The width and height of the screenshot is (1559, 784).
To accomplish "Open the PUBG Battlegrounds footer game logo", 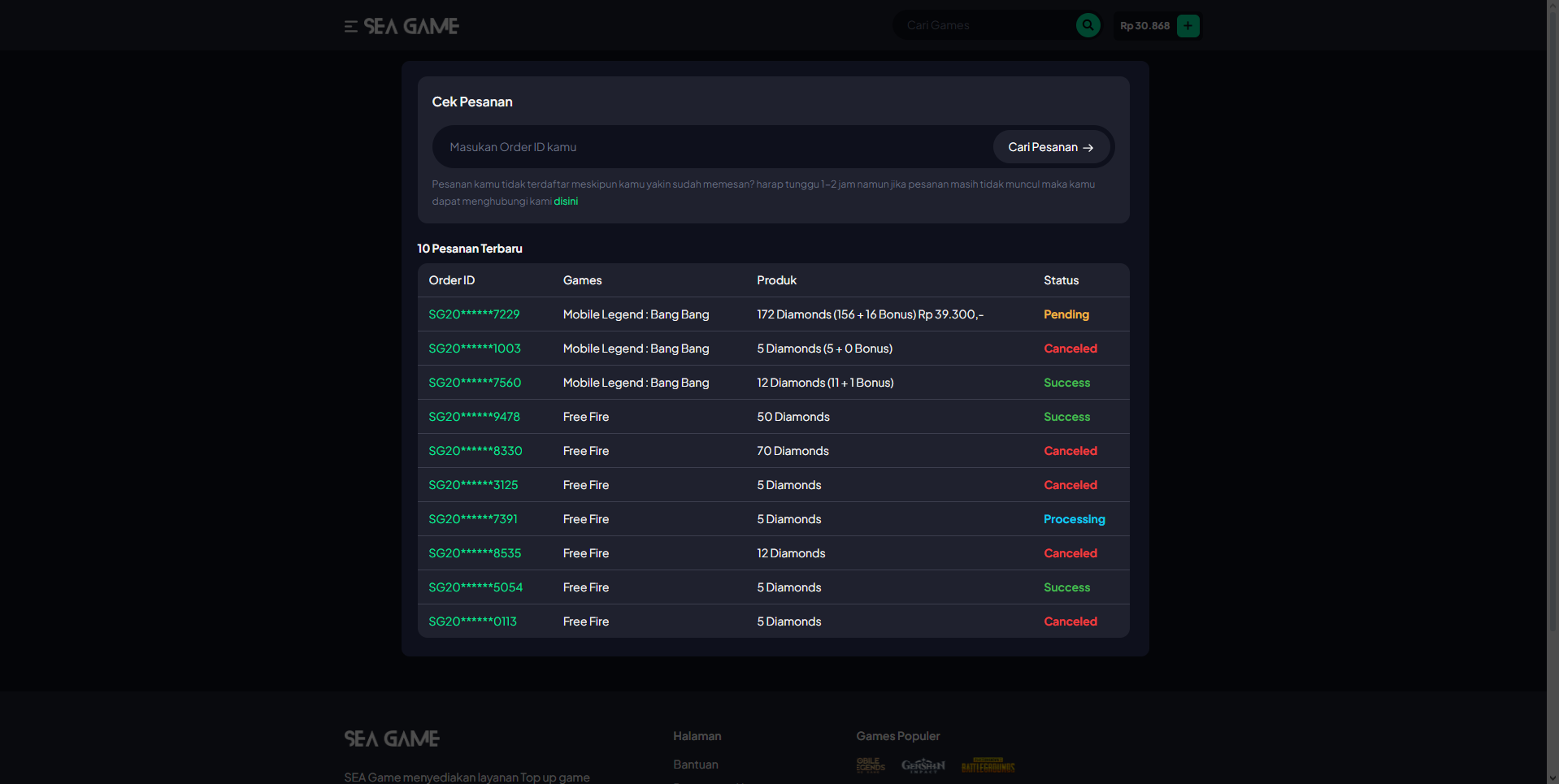I will (x=988, y=765).
